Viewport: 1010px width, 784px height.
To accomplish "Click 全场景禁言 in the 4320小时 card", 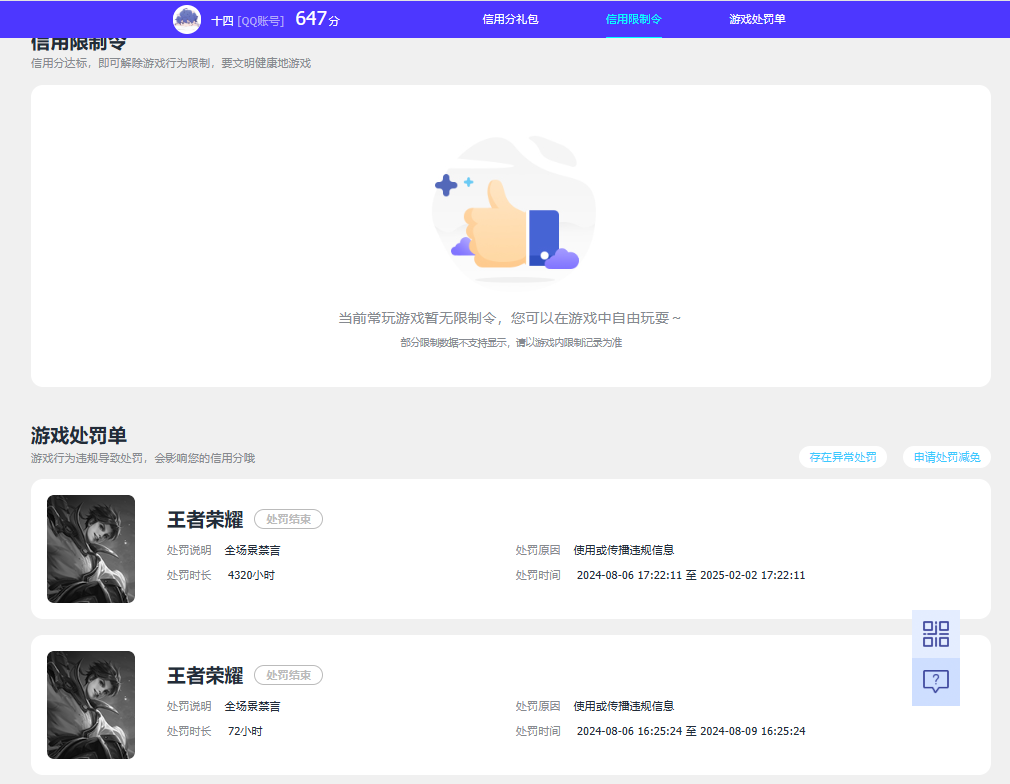I will point(252,550).
